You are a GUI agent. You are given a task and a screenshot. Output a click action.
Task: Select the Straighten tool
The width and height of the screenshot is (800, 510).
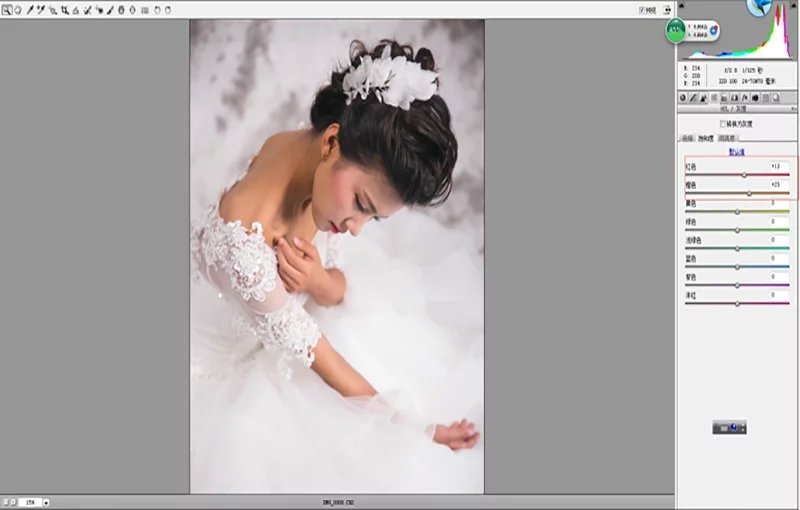pos(76,10)
